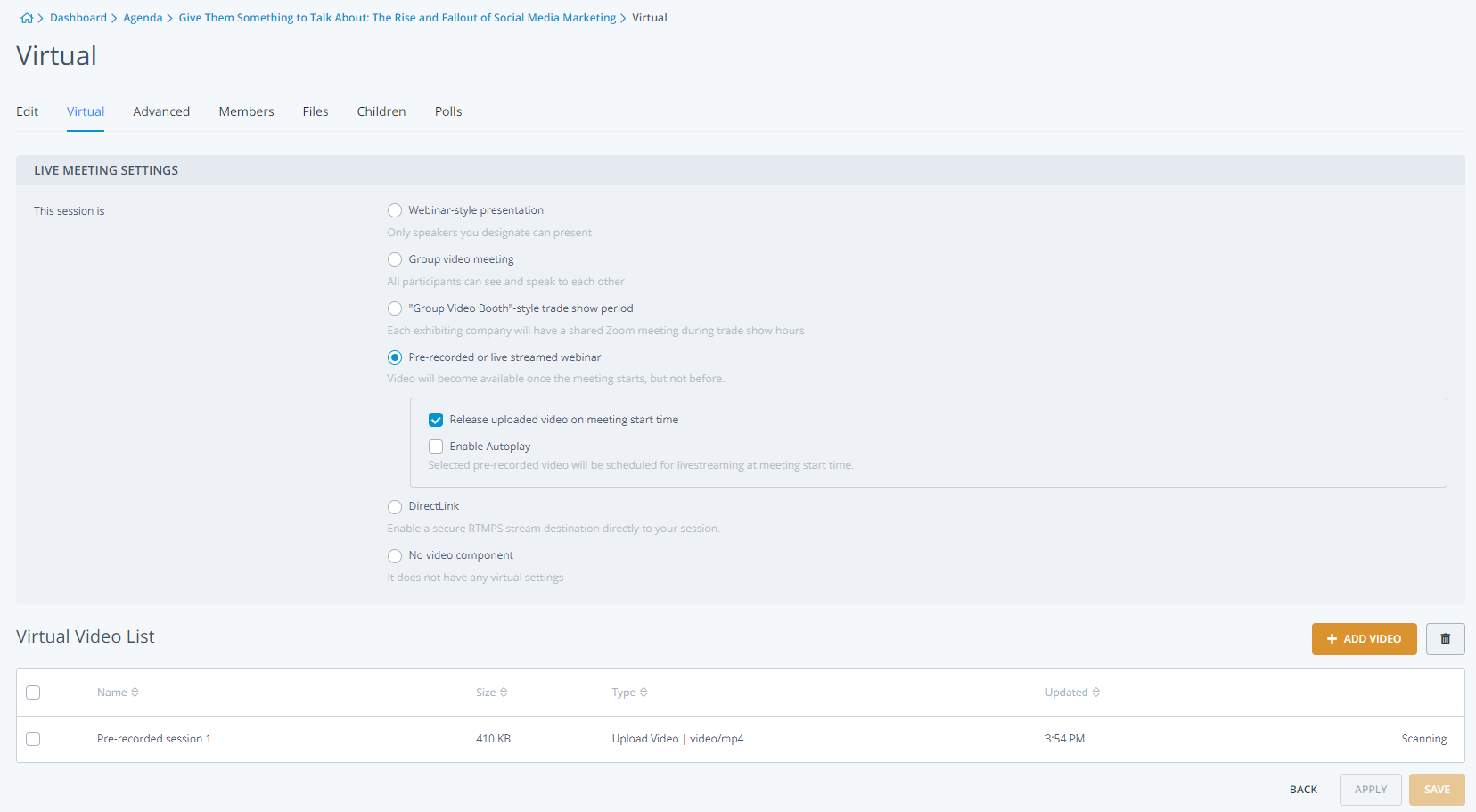This screenshot has height=812, width=1476.
Task: Click the Save button
Action: click(1437, 790)
